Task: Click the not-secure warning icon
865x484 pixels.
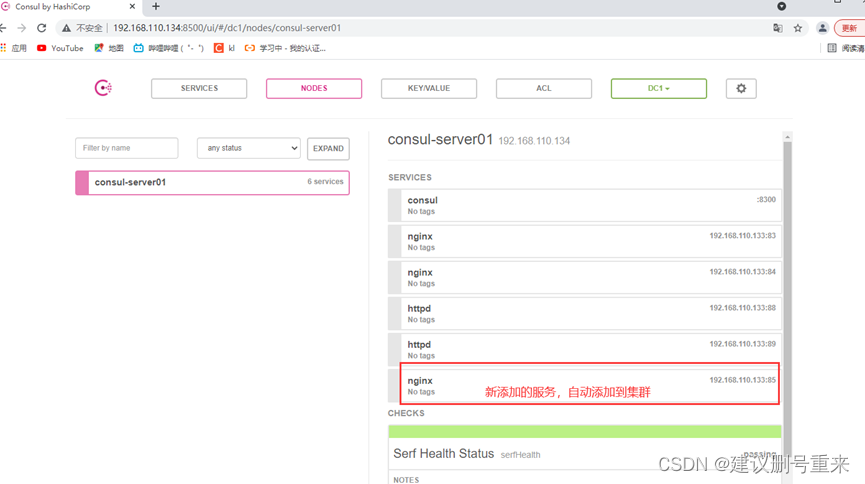Action: click(66, 28)
